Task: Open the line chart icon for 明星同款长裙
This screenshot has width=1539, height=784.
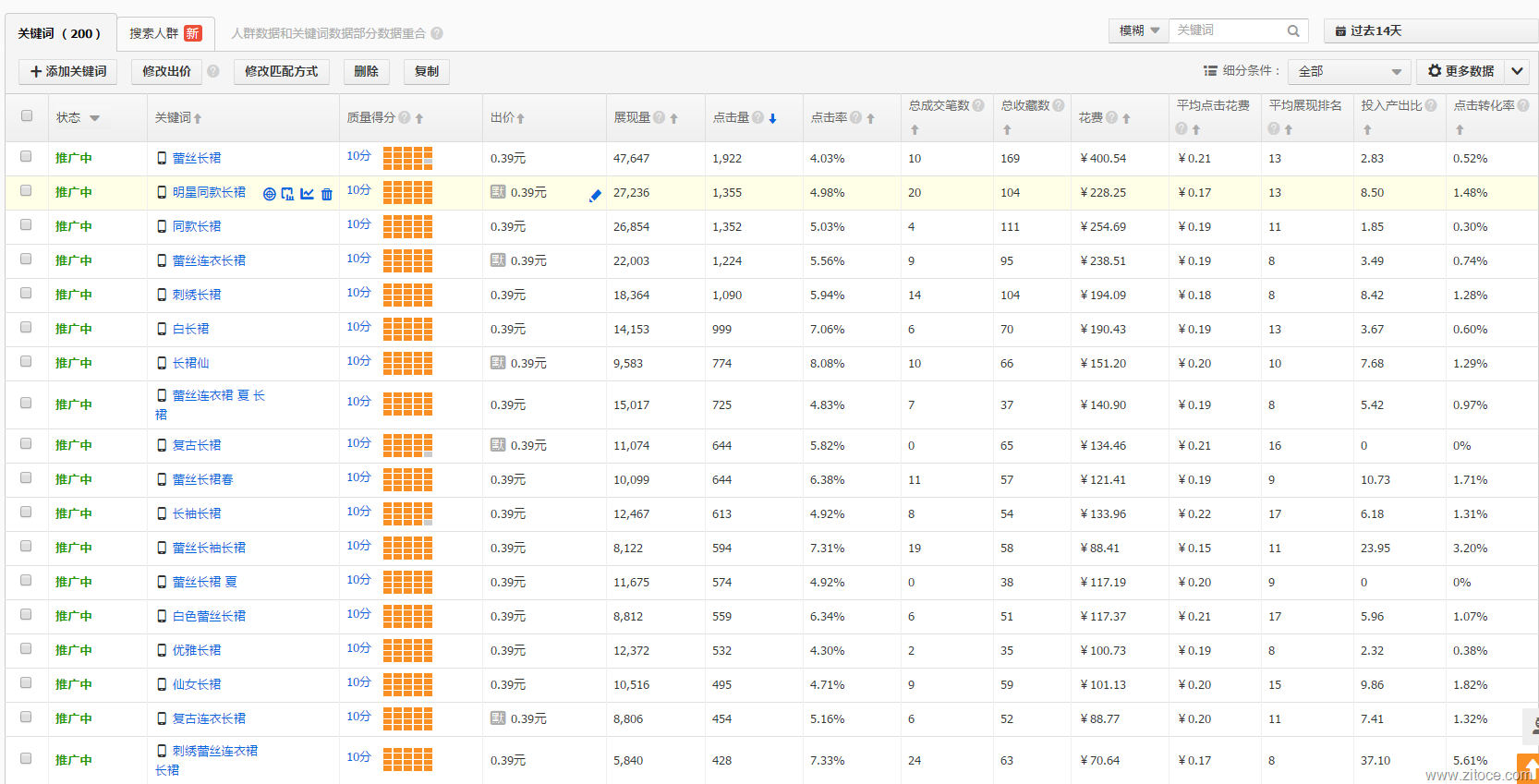Action: (307, 194)
